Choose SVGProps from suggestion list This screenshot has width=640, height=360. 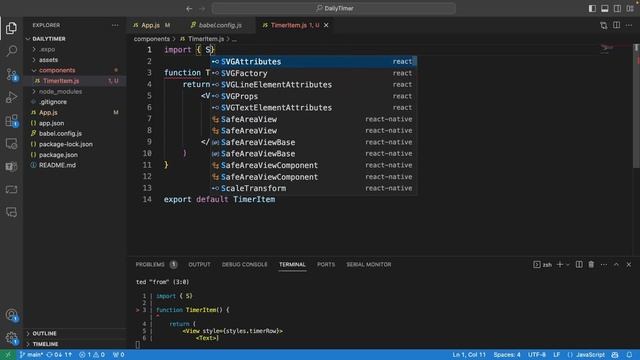point(313,96)
